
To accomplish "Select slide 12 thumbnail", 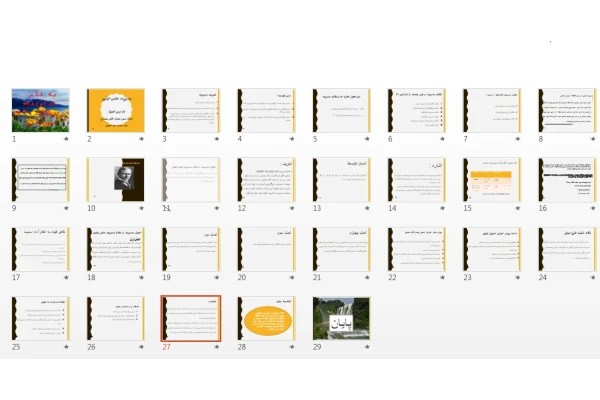I will pos(266,180).
